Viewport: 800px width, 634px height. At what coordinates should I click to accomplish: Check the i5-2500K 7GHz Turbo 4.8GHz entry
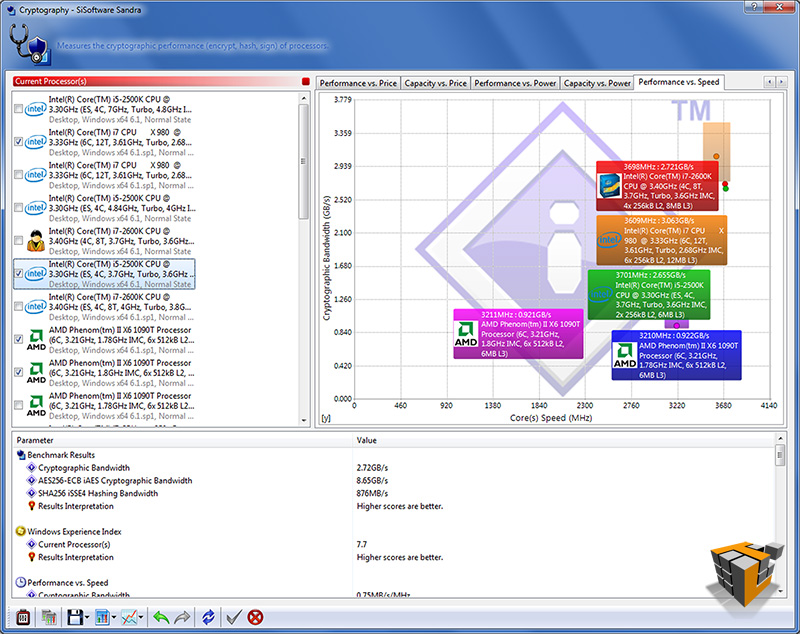coord(18,109)
